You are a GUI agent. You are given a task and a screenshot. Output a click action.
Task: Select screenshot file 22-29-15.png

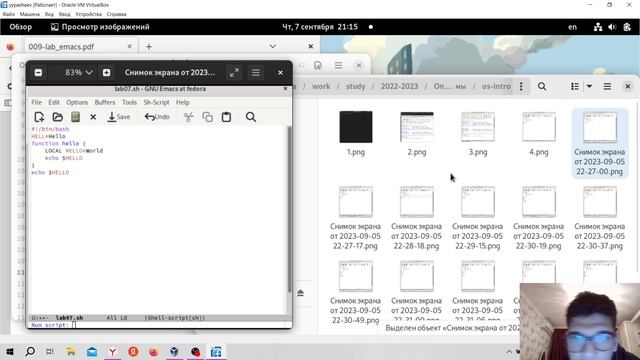(x=478, y=218)
